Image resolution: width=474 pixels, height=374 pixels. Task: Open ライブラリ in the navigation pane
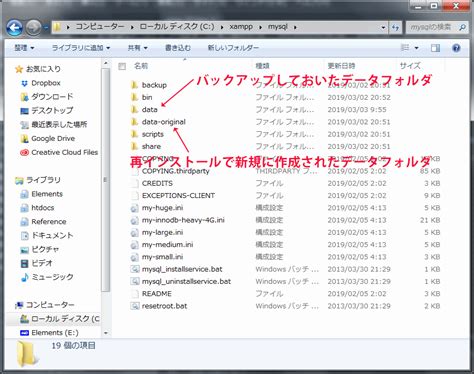point(43,180)
